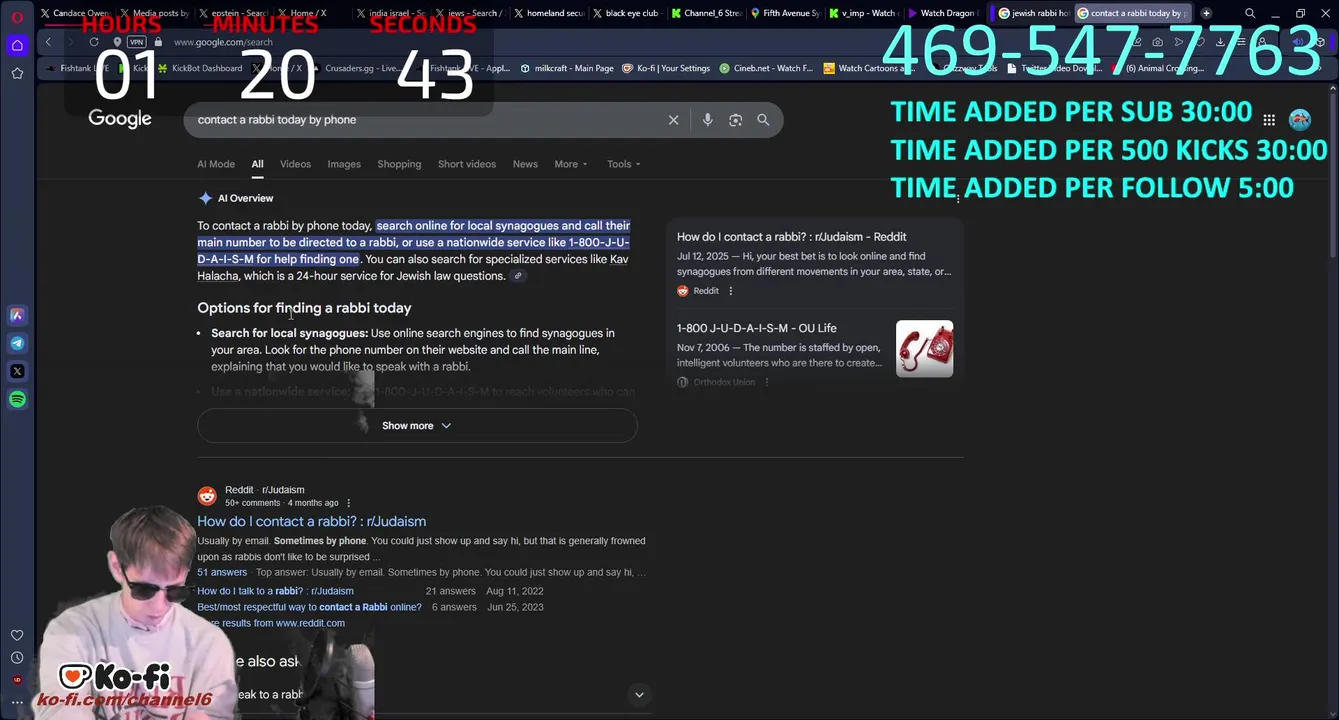Select the Images search tab
Screen dimensions: 1339x720
[344, 164]
